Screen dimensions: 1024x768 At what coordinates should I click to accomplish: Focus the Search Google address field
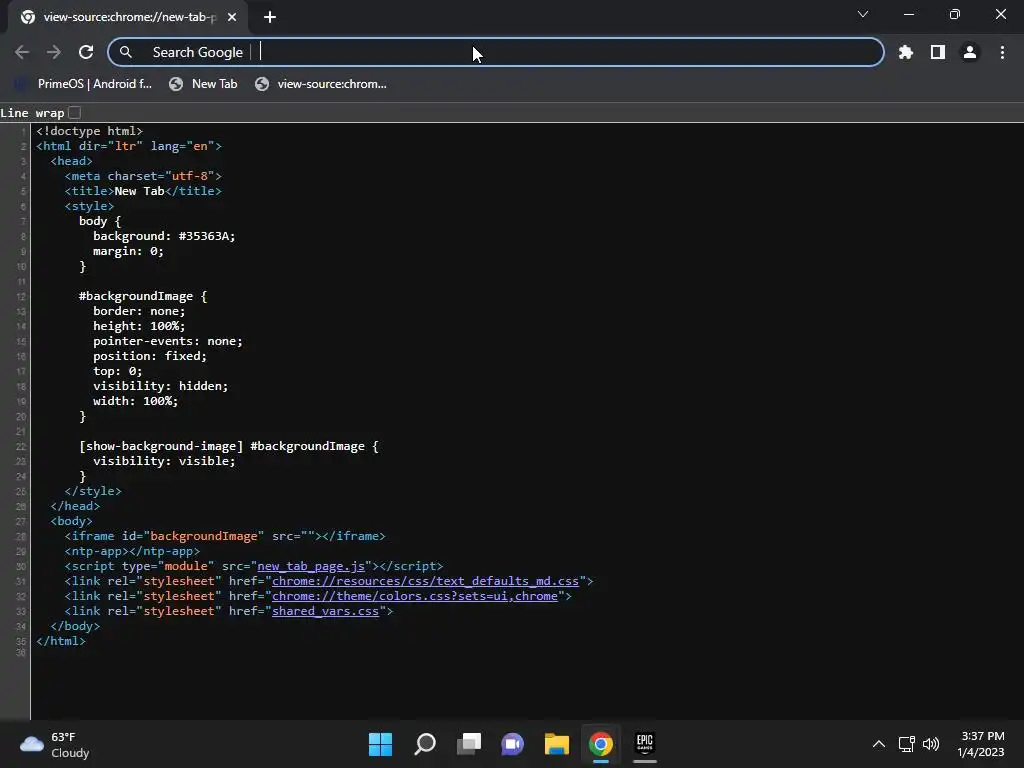click(x=496, y=52)
